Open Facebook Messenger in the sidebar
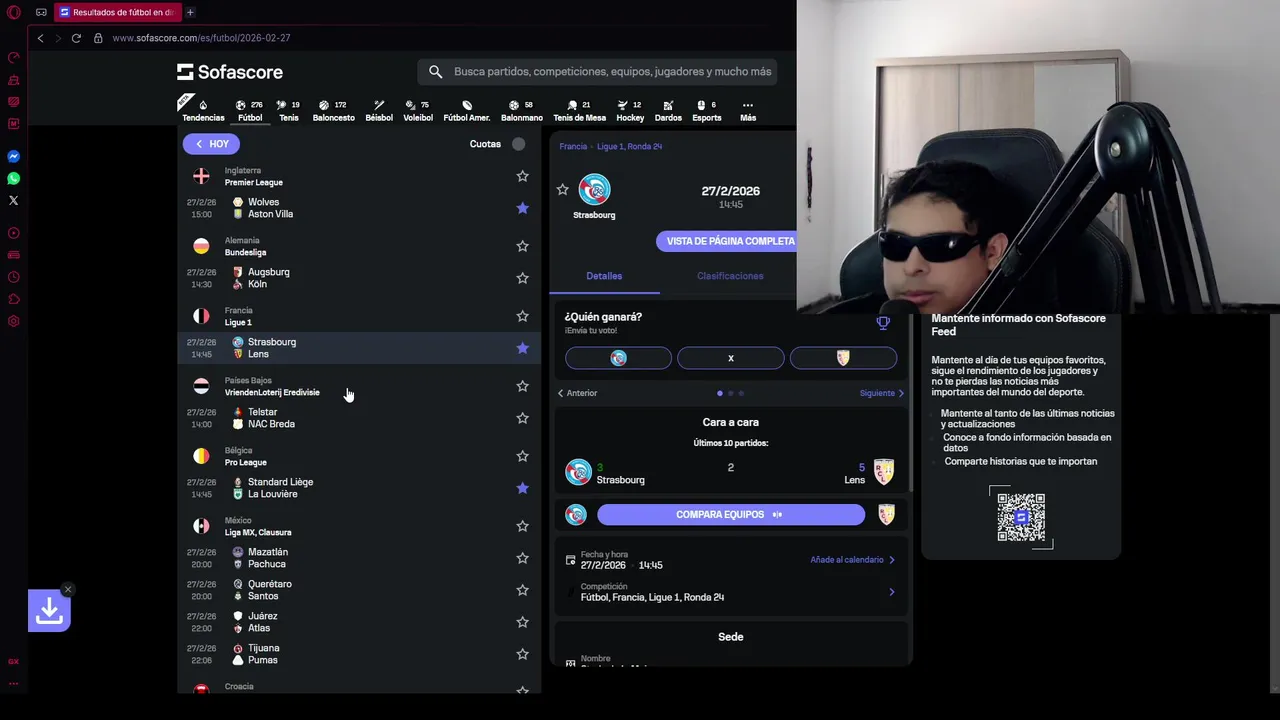 point(14,157)
